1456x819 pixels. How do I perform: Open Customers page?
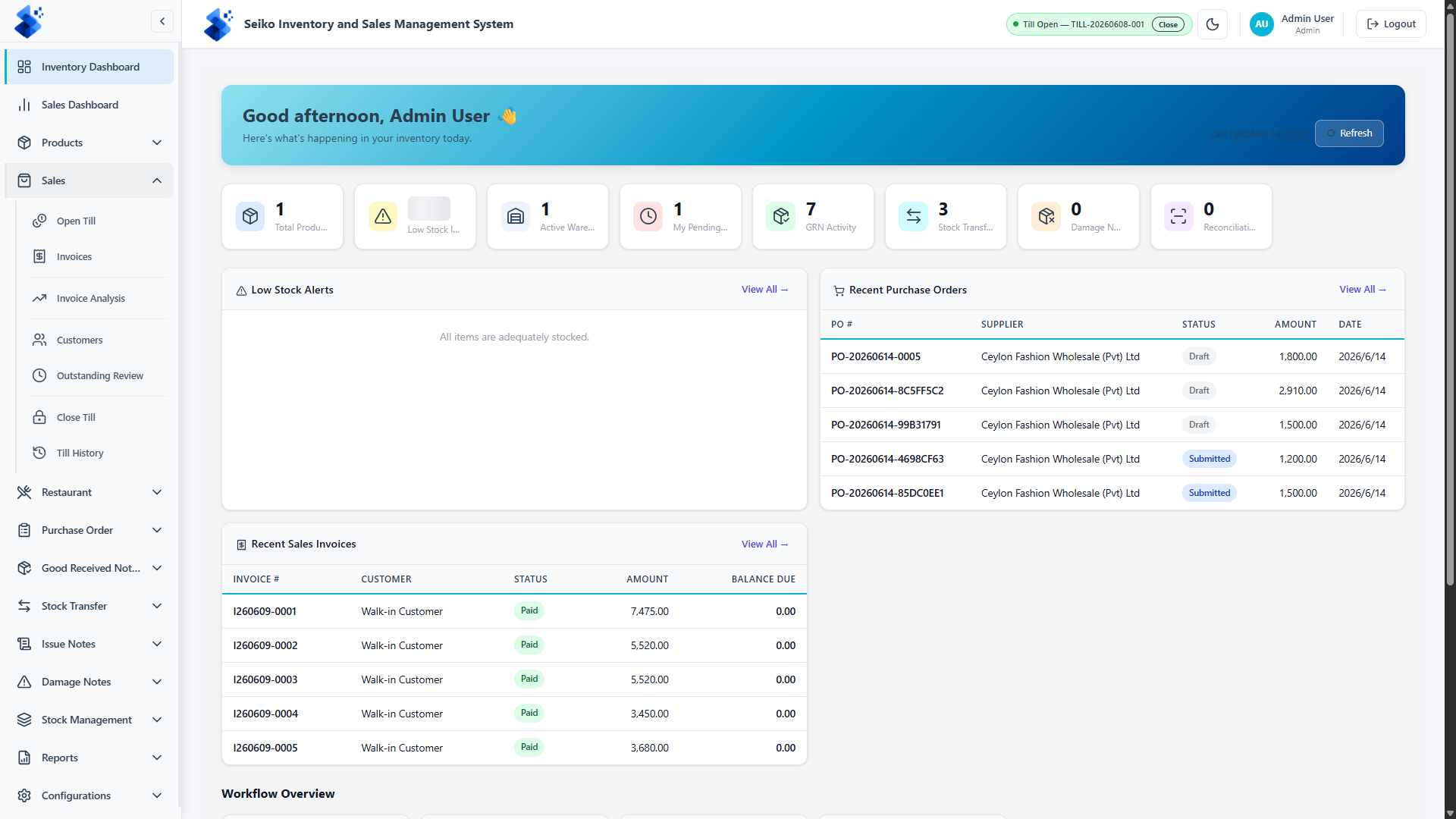click(x=98, y=340)
